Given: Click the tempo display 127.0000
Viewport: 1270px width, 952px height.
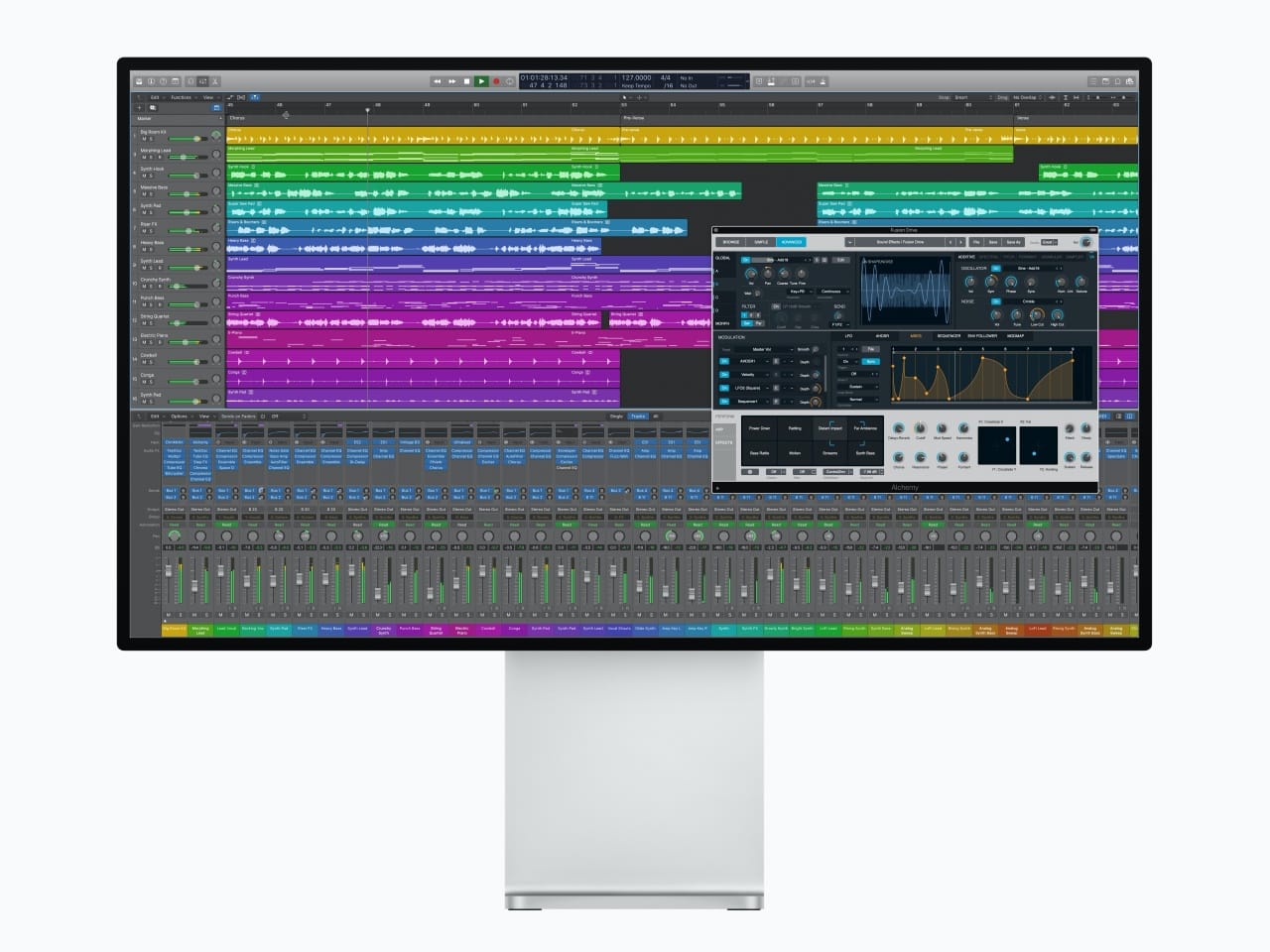Looking at the screenshot, I should (636, 76).
